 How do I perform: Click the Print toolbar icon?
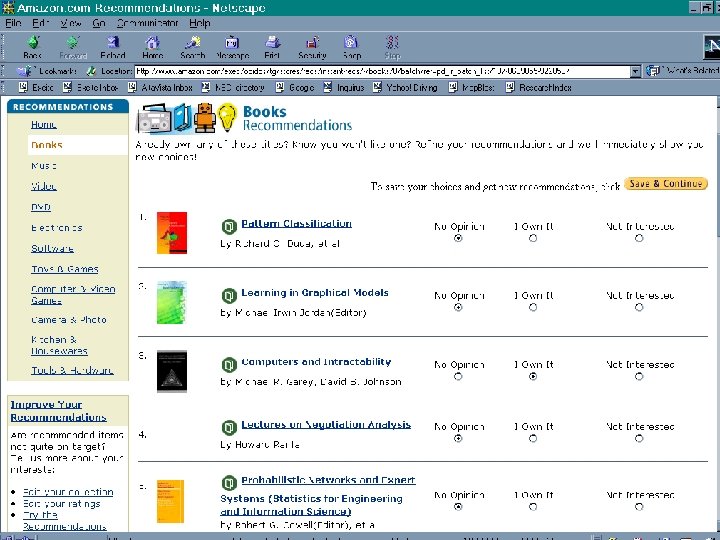click(272, 48)
